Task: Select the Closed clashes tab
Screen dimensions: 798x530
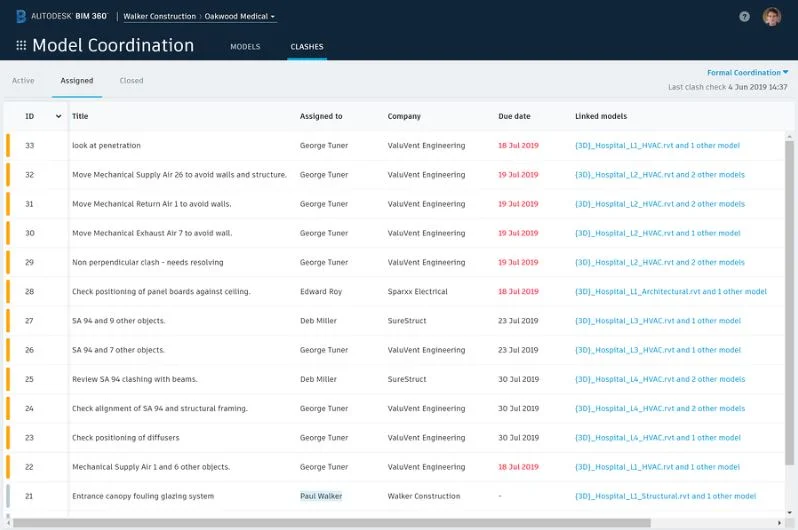Action: pyautogui.click(x=131, y=80)
